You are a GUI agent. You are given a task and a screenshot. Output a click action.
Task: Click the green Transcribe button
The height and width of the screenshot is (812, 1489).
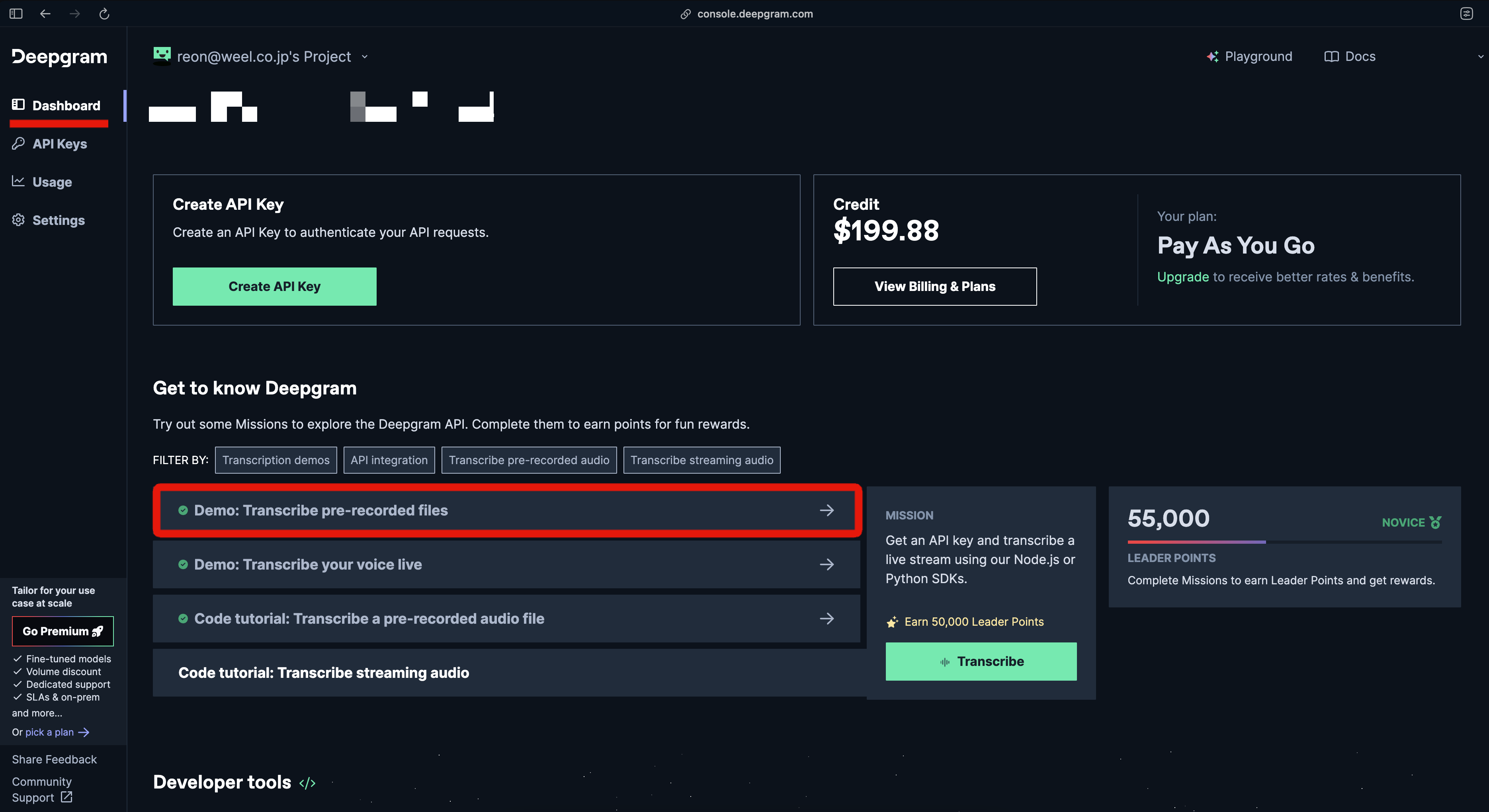pyautogui.click(x=981, y=662)
